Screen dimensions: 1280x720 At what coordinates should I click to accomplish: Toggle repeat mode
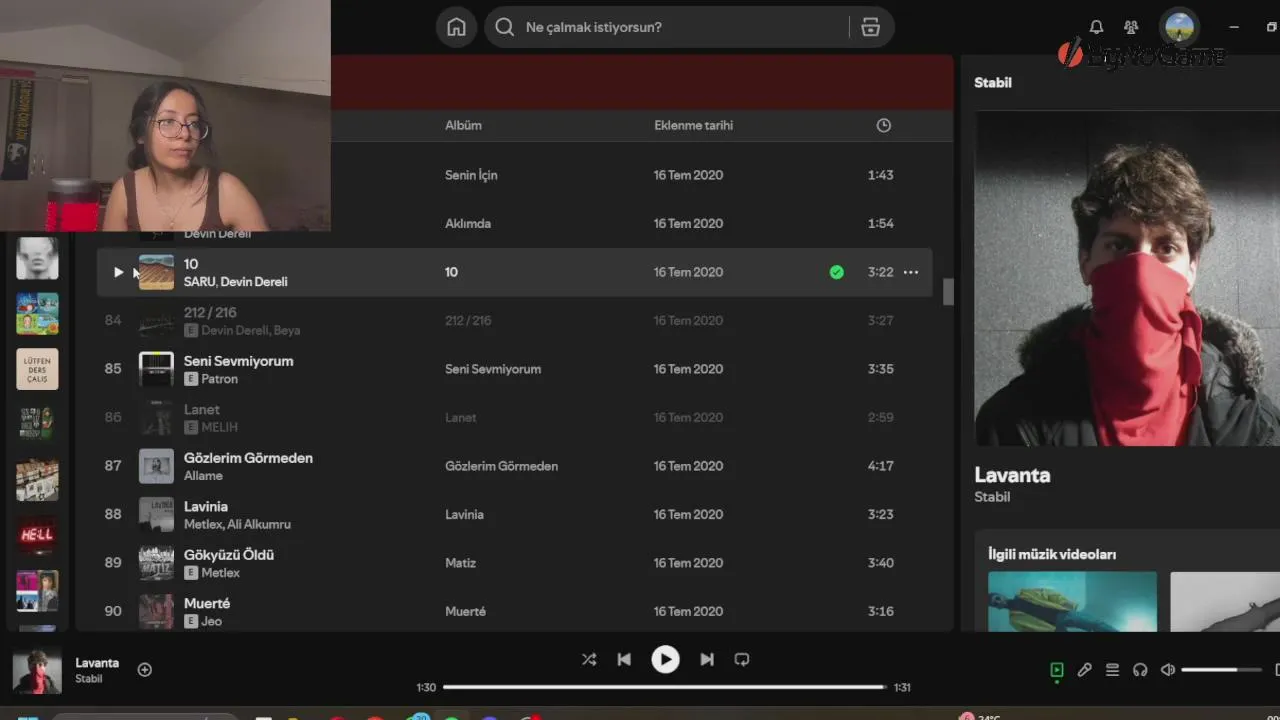point(742,659)
